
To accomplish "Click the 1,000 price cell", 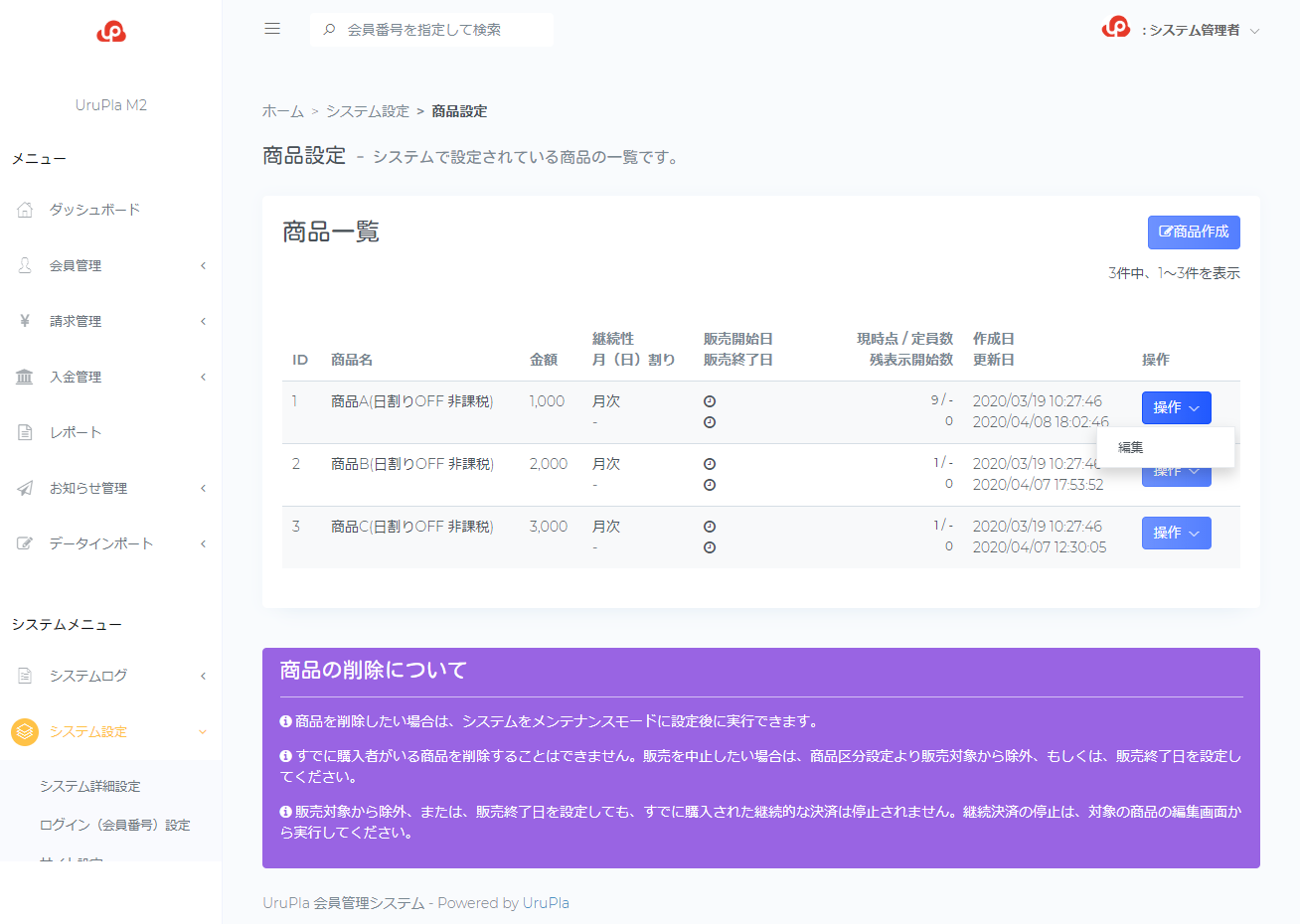I will tap(547, 401).
